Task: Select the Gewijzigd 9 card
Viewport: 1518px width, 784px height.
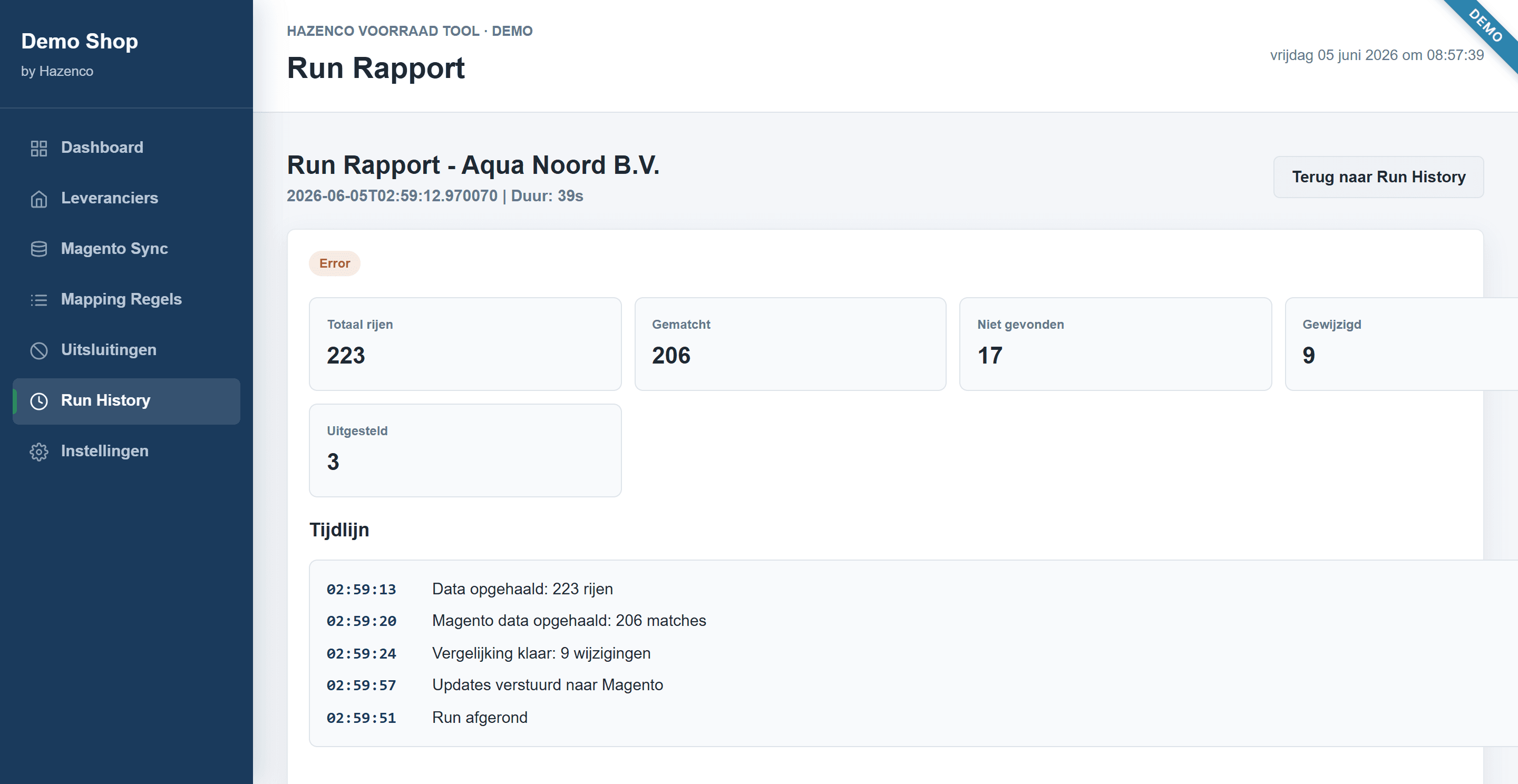Action: [x=1402, y=344]
